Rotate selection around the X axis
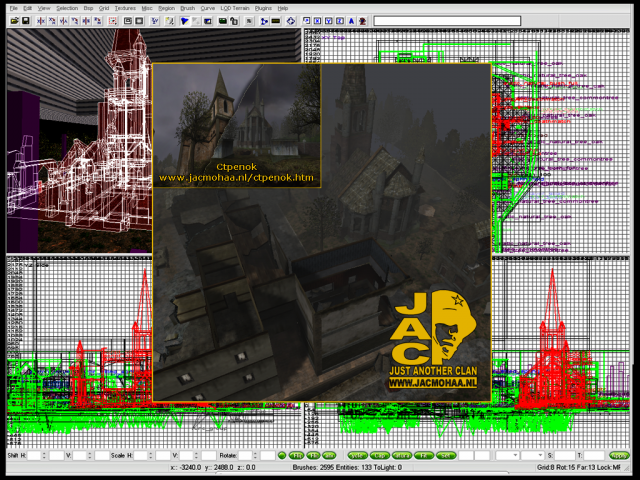This screenshot has width=640, height=480. coord(52,21)
